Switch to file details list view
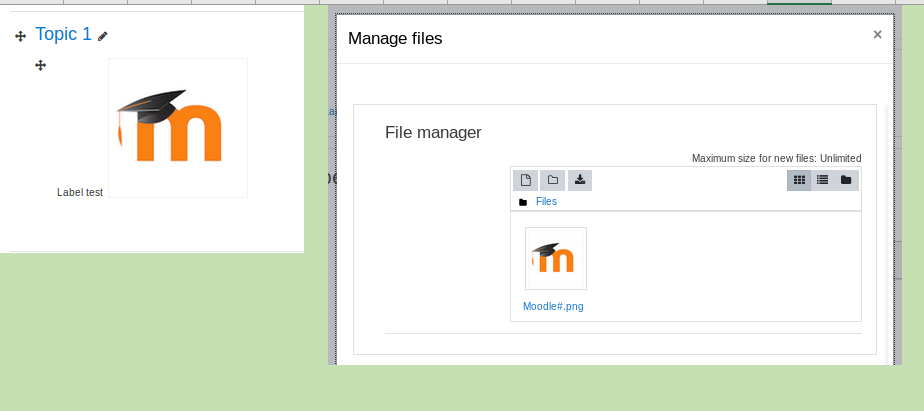This screenshot has height=411, width=924. (x=823, y=180)
